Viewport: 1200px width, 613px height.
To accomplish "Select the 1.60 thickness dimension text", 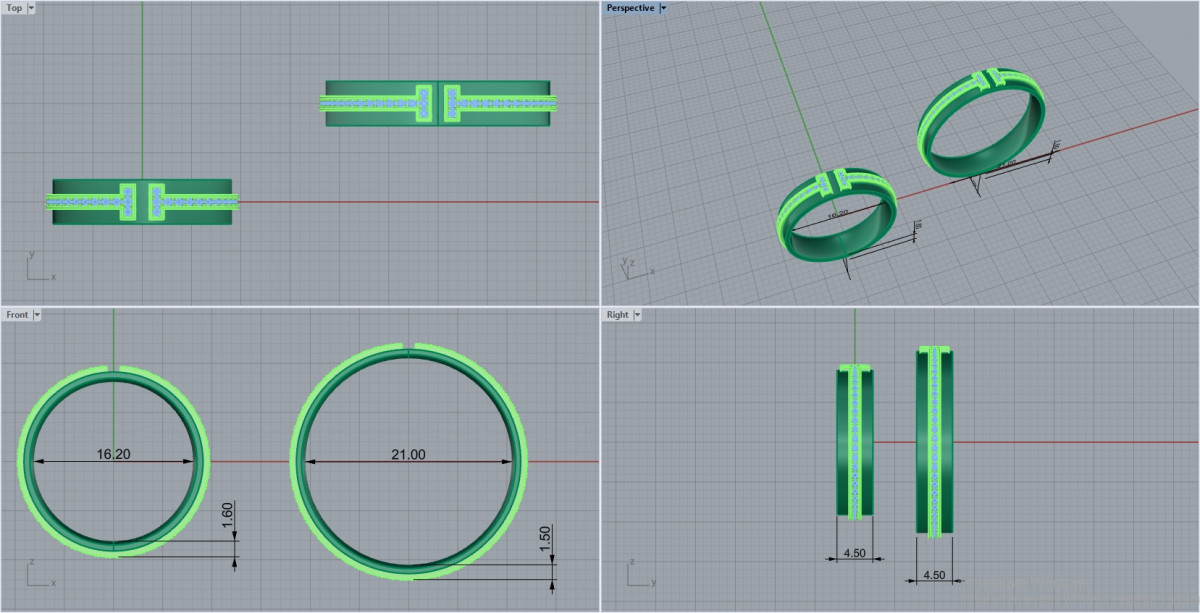I will click(226, 517).
